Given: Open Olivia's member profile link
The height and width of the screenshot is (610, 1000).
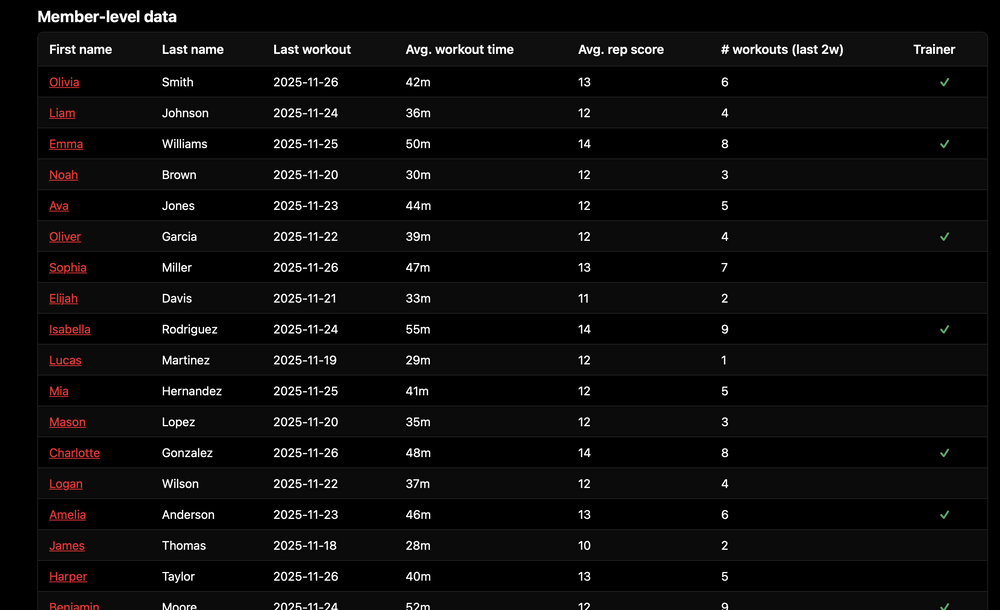Looking at the screenshot, I should coord(64,82).
